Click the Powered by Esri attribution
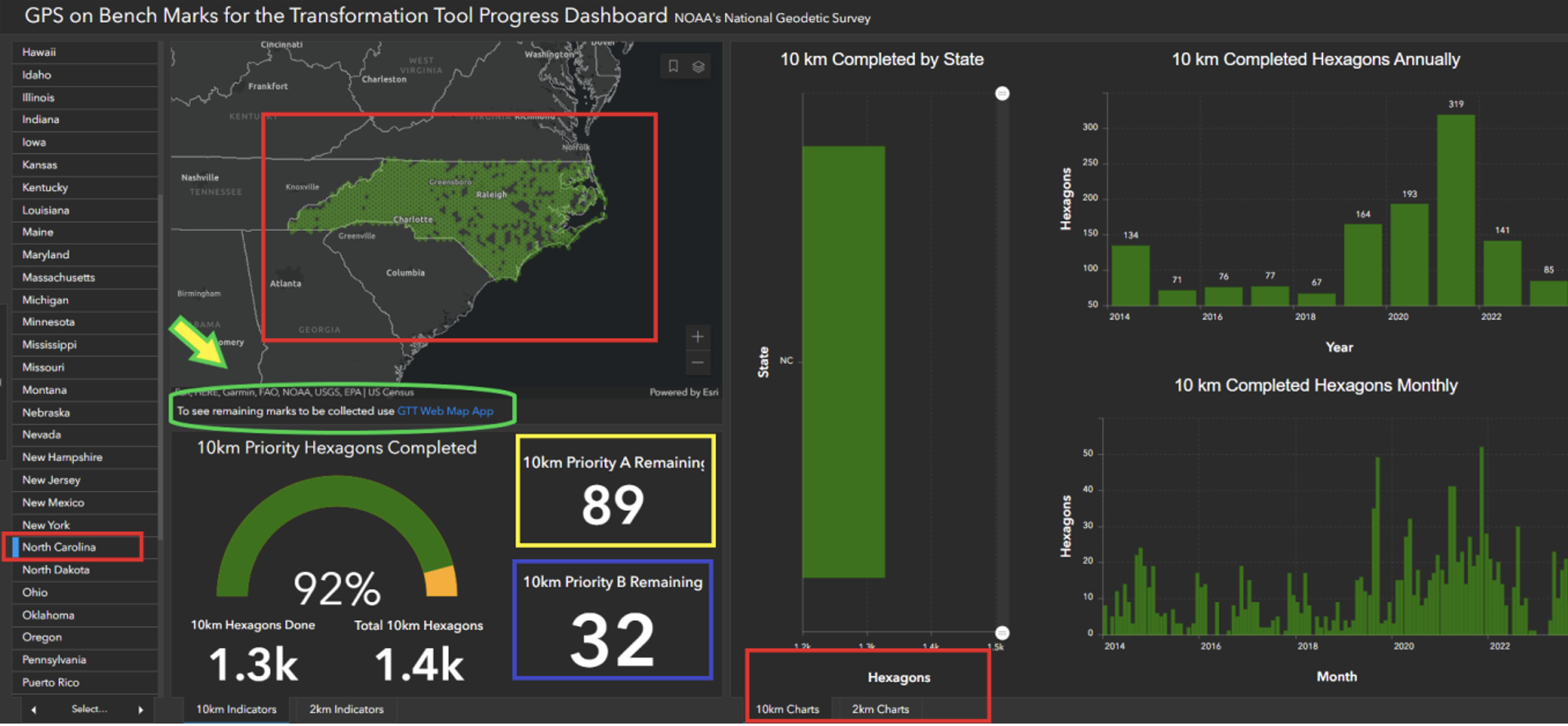 [x=683, y=392]
